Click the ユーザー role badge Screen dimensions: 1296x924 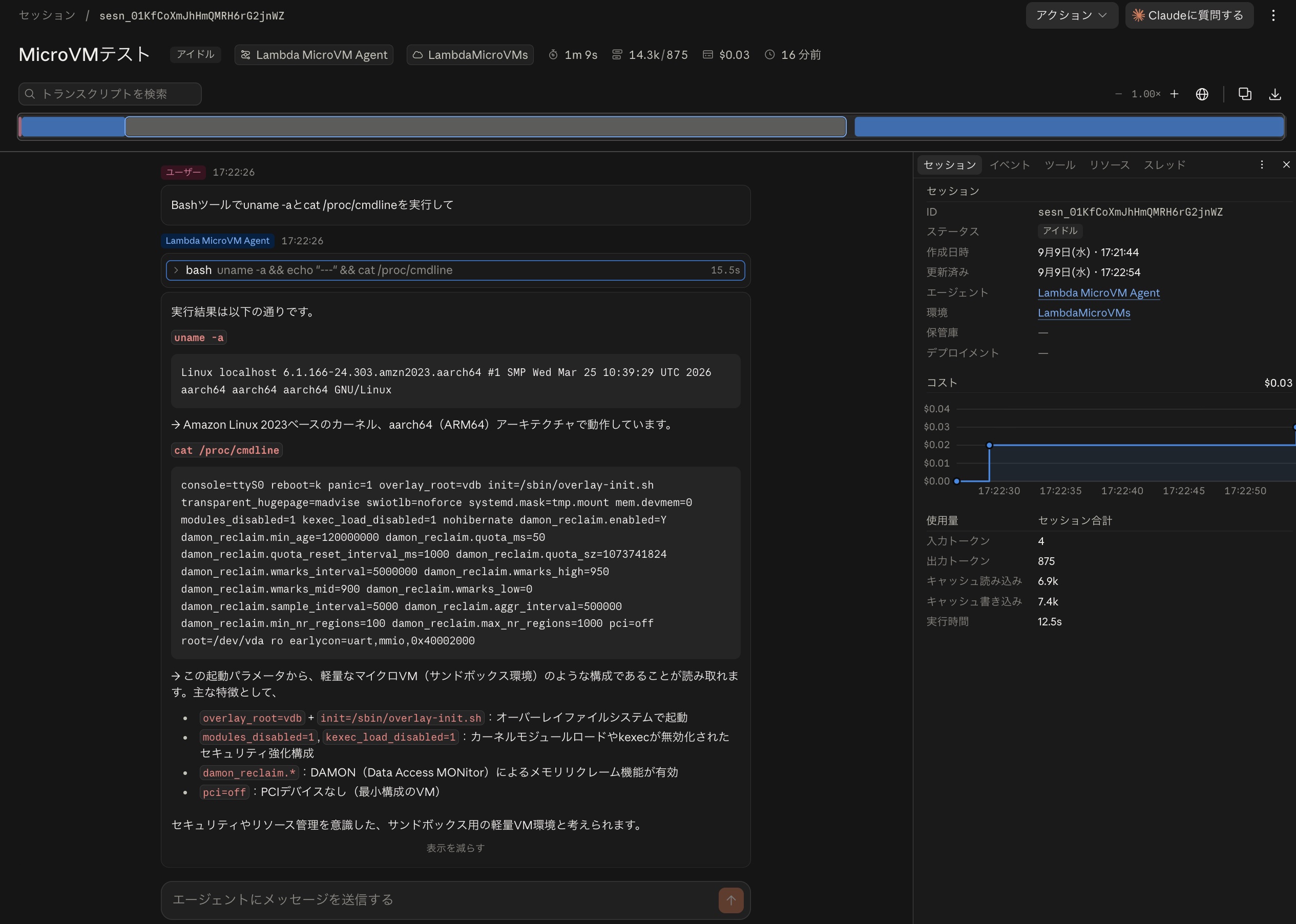(x=183, y=172)
